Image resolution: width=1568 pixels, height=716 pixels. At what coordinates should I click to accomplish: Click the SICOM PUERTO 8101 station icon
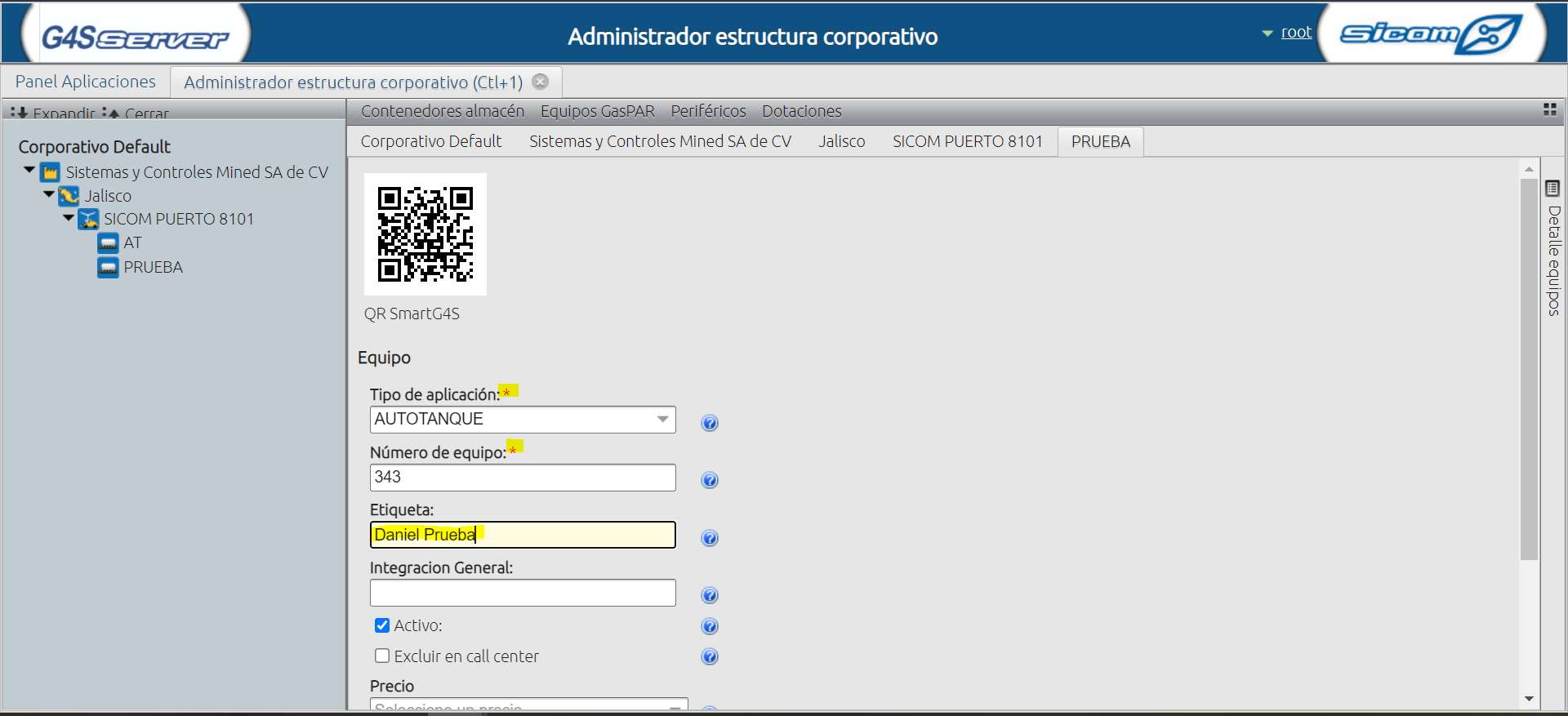pyautogui.click(x=88, y=219)
